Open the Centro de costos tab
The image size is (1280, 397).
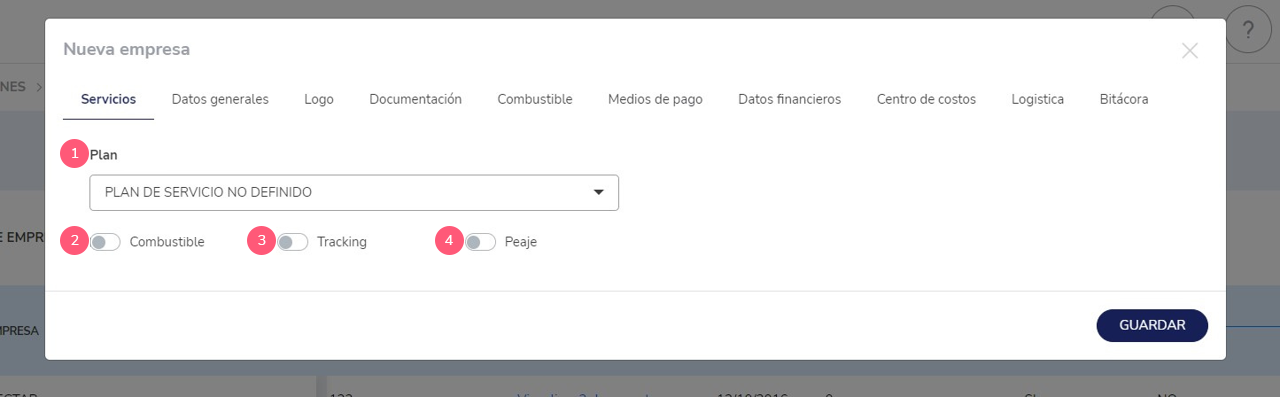point(926,99)
